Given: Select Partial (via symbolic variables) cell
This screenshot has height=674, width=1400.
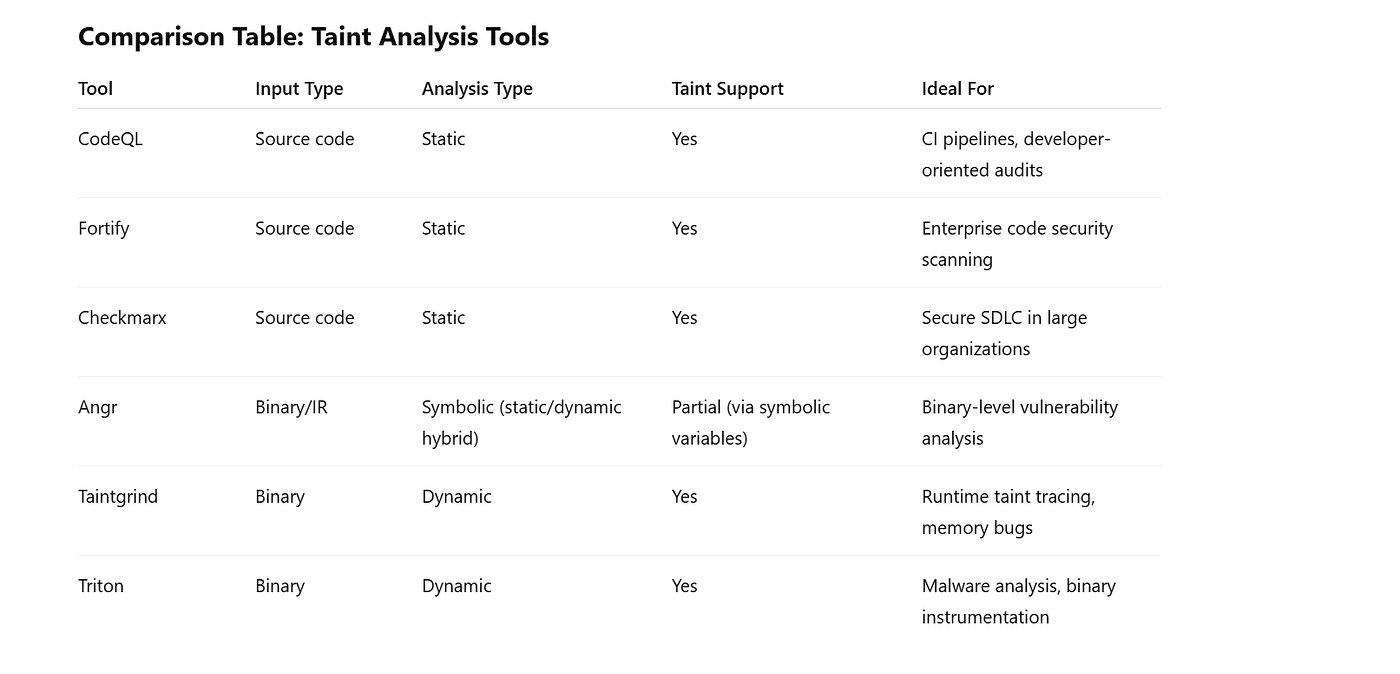Looking at the screenshot, I should (751, 422).
